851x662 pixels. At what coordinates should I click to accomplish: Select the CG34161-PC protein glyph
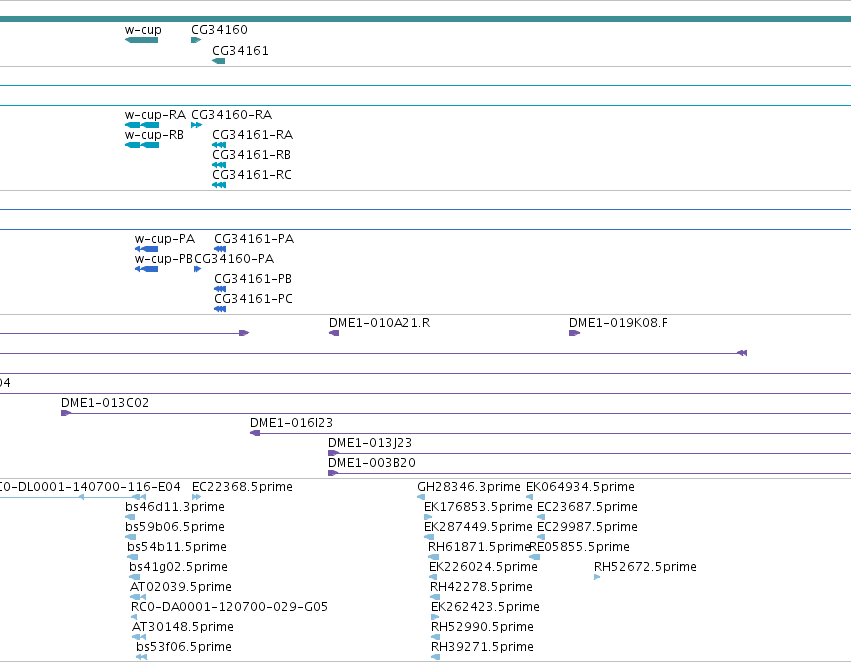click(220, 310)
